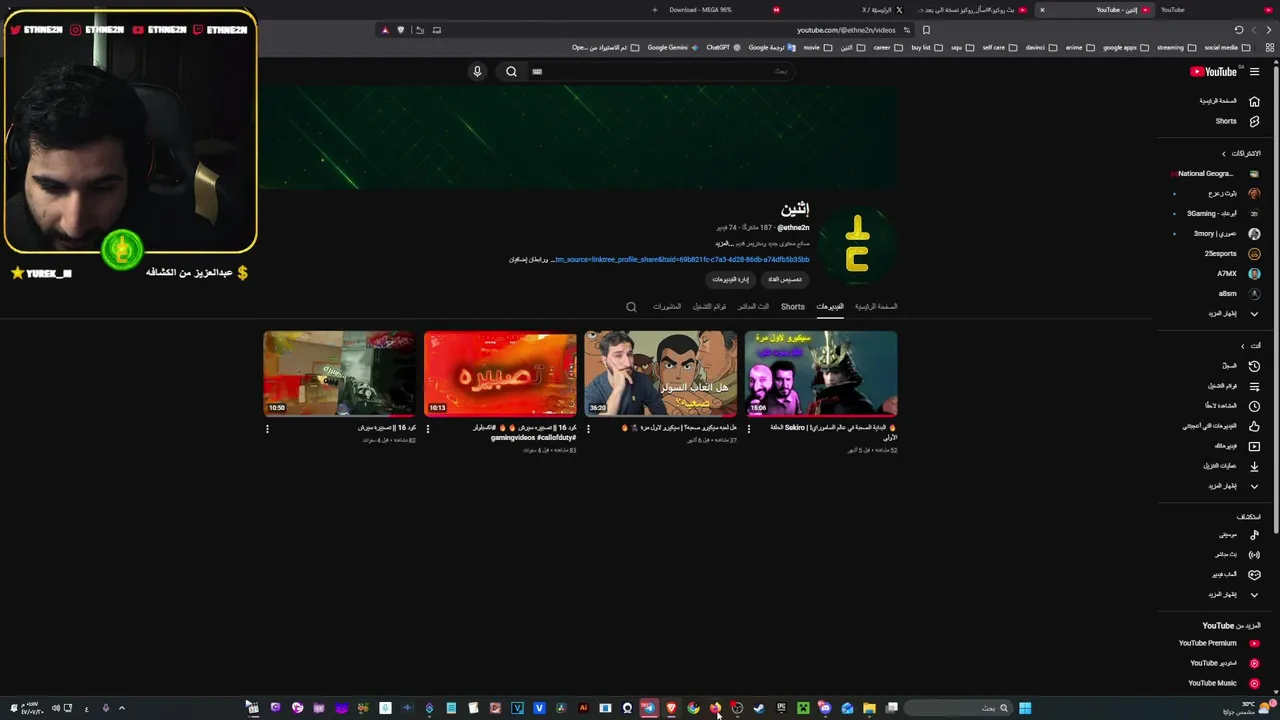Open the 'You' section header arrow

coord(1243,346)
